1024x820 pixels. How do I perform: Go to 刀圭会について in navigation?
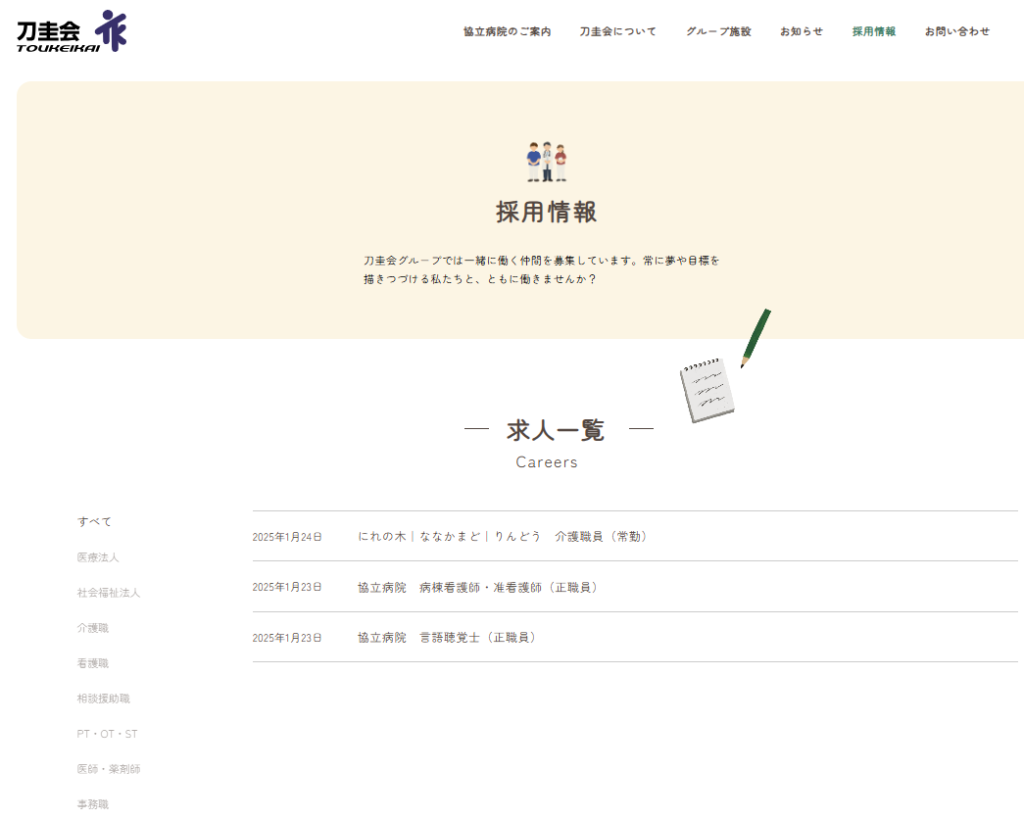coord(618,32)
